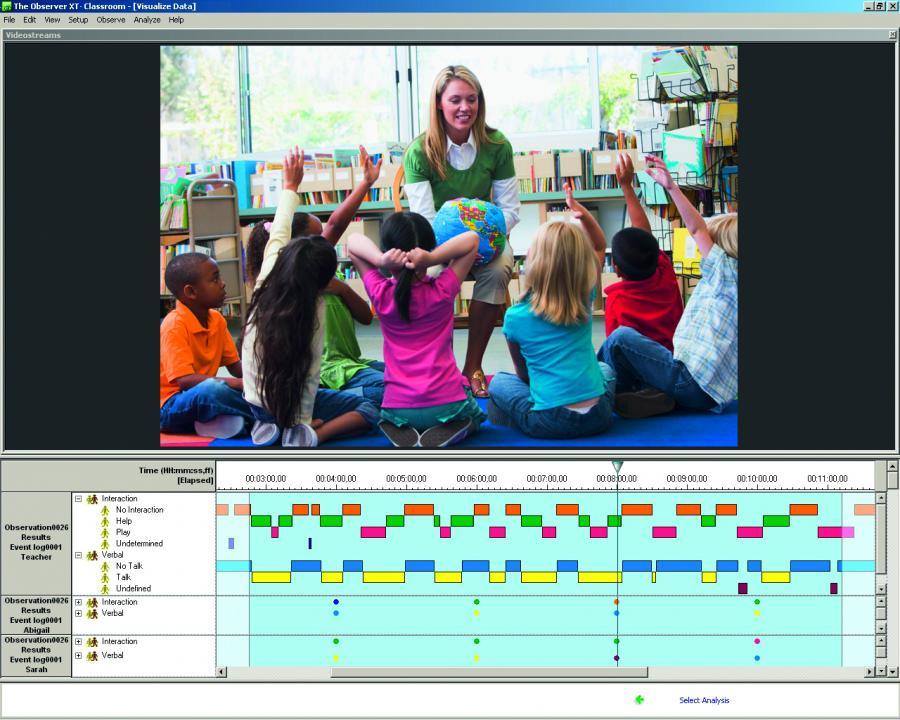Close the Videostreams panel

(x=892, y=35)
